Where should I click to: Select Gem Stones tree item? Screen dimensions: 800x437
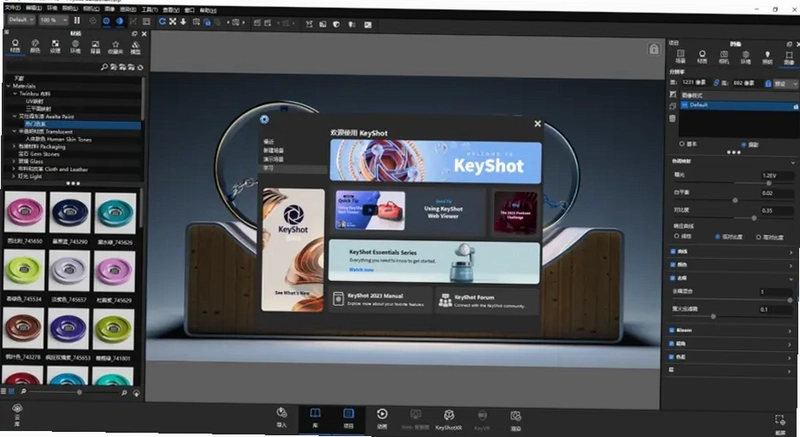click(39, 154)
